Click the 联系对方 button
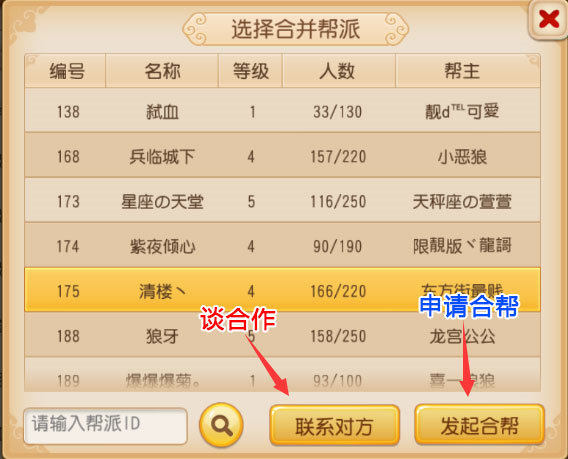Screen dimensions: 568x459 click(x=334, y=425)
